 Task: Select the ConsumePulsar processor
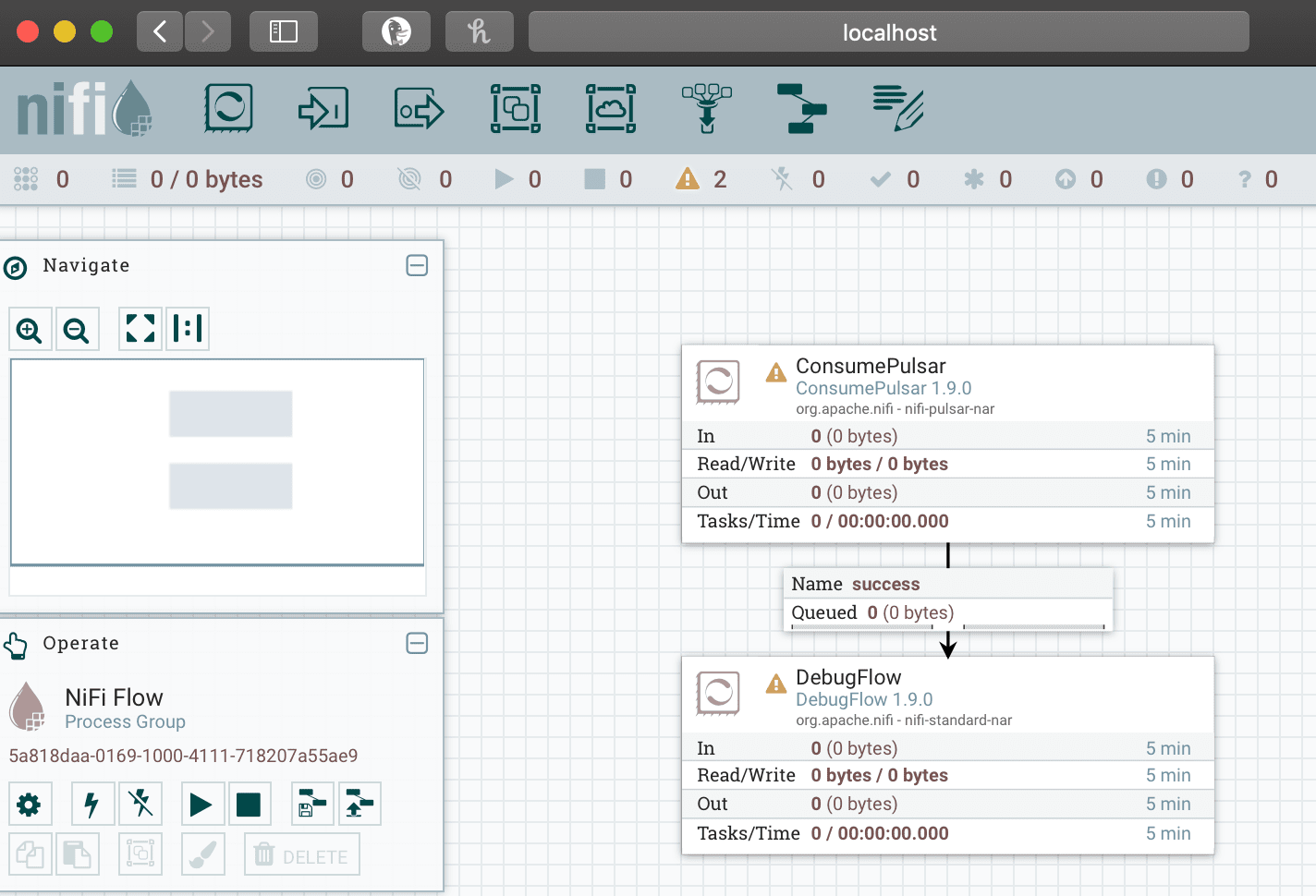click(948, 444)
